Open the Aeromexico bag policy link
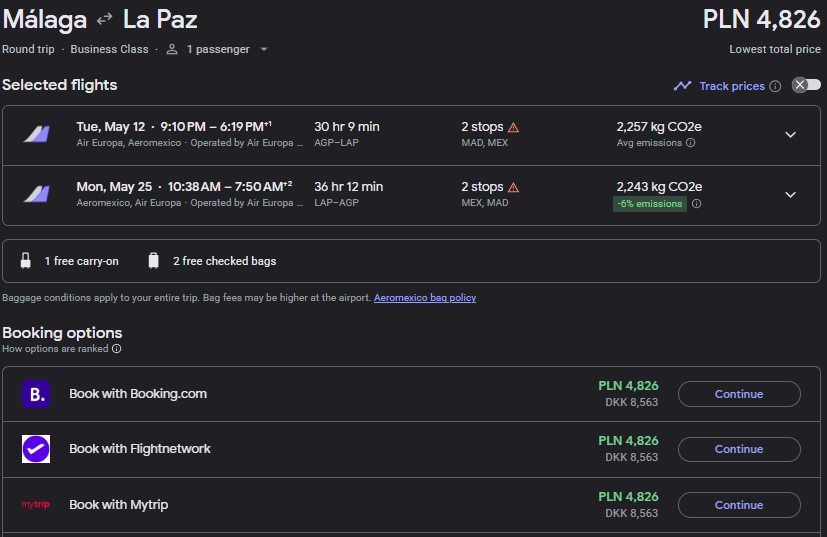Image resolution: width=827 pixels, height=537 pixels. (x=425, y=298)
